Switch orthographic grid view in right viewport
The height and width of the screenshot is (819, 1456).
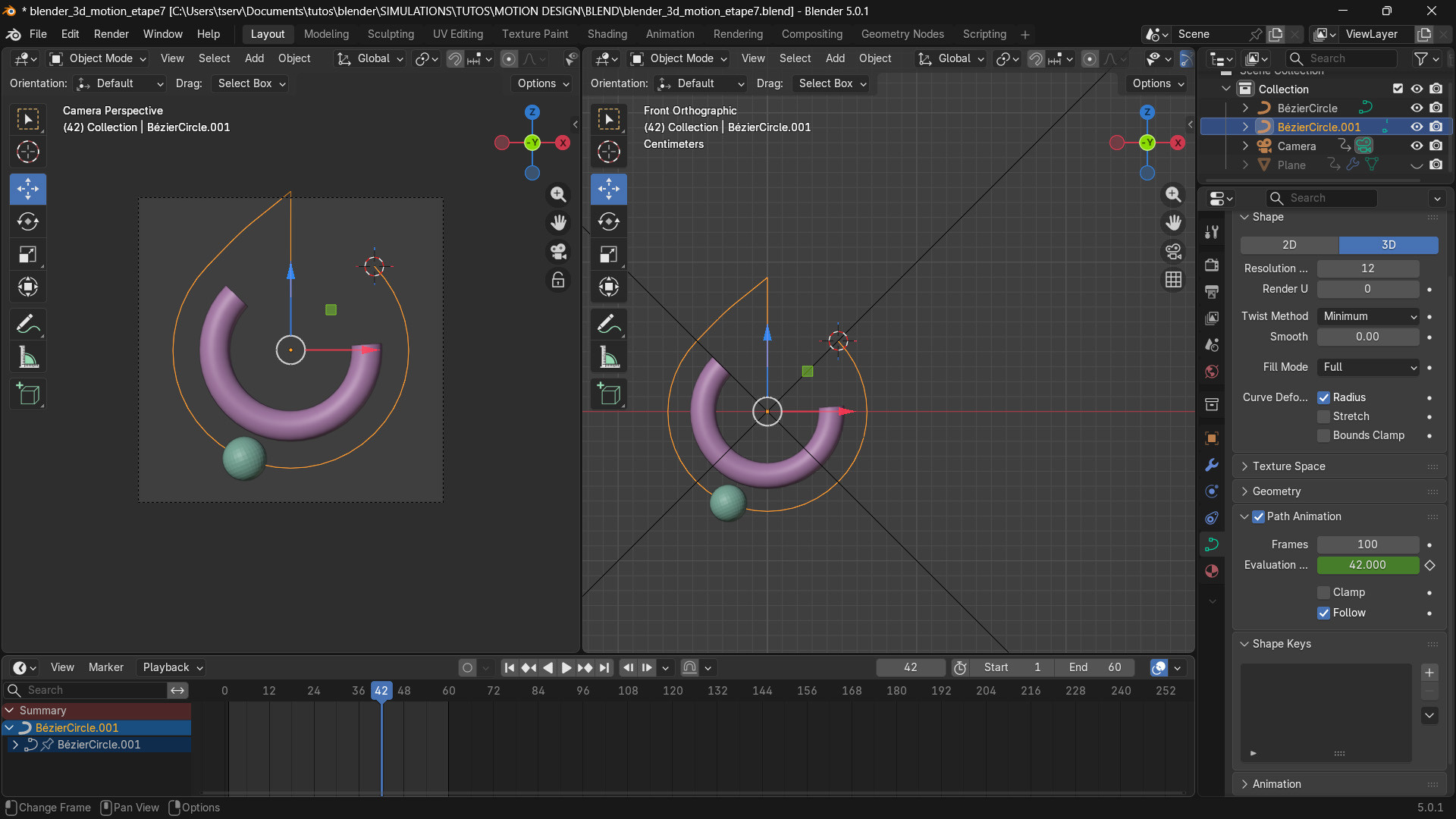[1173, 280]
